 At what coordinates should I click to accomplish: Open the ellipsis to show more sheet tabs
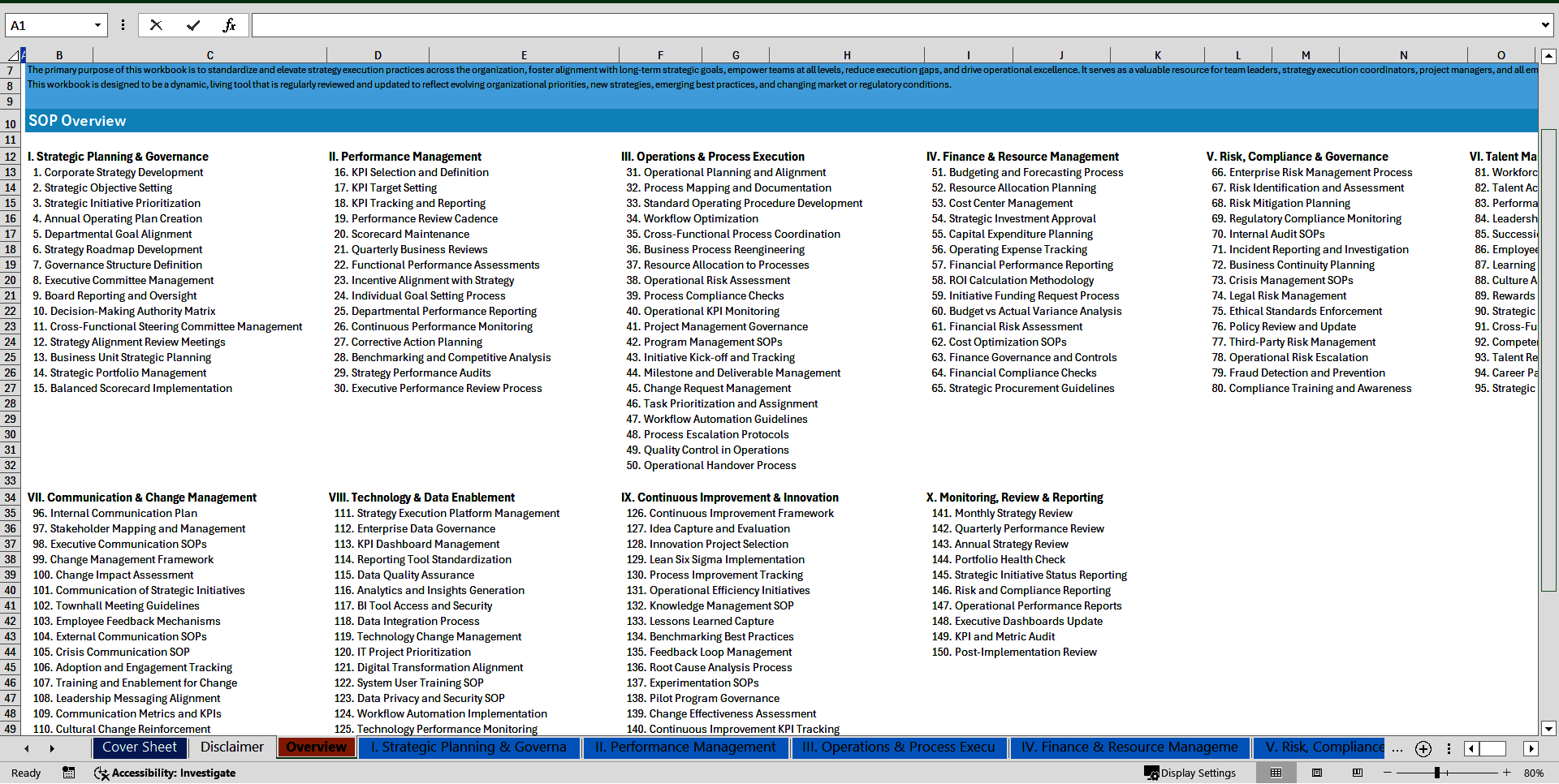(1397, 750)
